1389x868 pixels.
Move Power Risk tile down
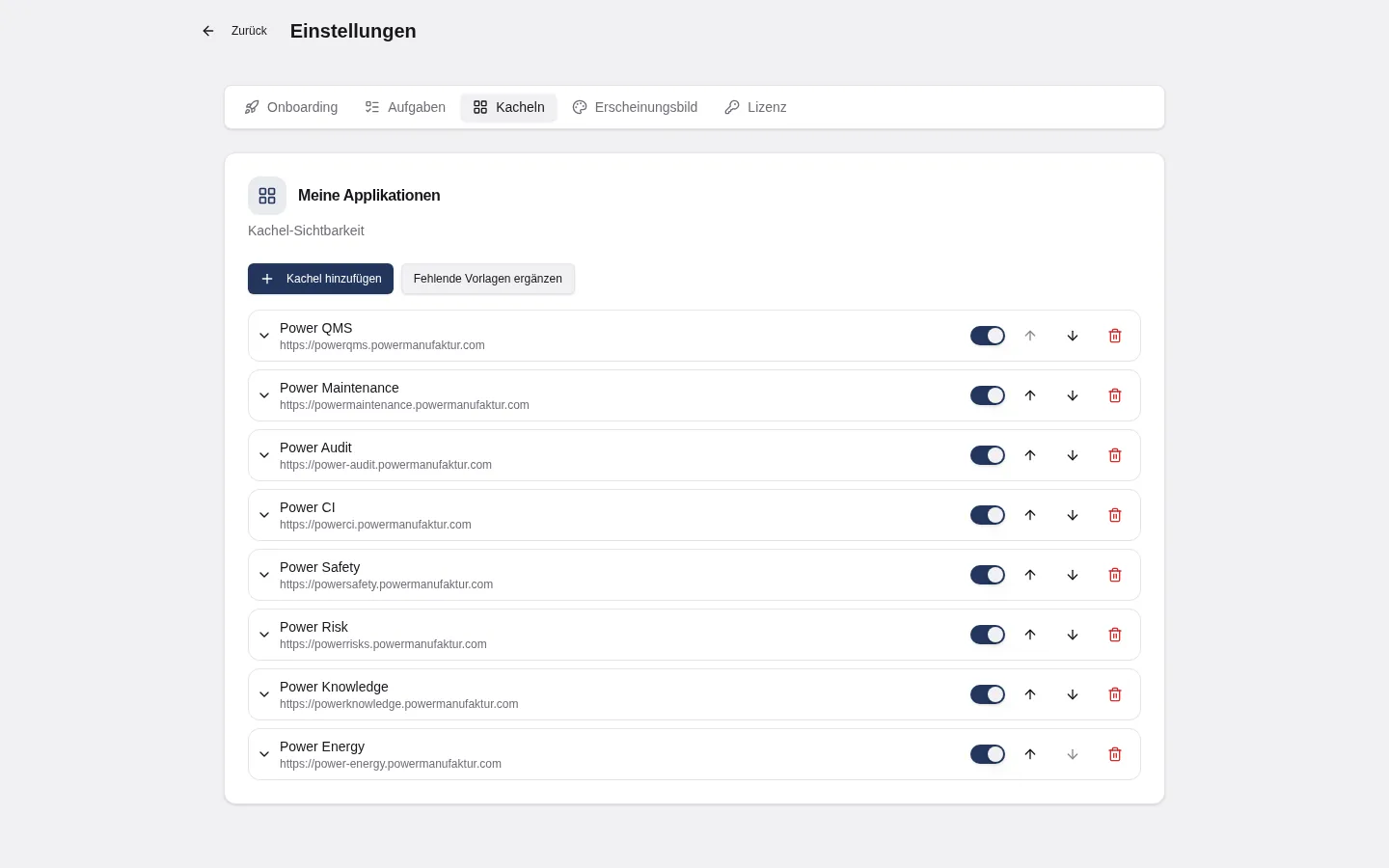point(1073,635)
